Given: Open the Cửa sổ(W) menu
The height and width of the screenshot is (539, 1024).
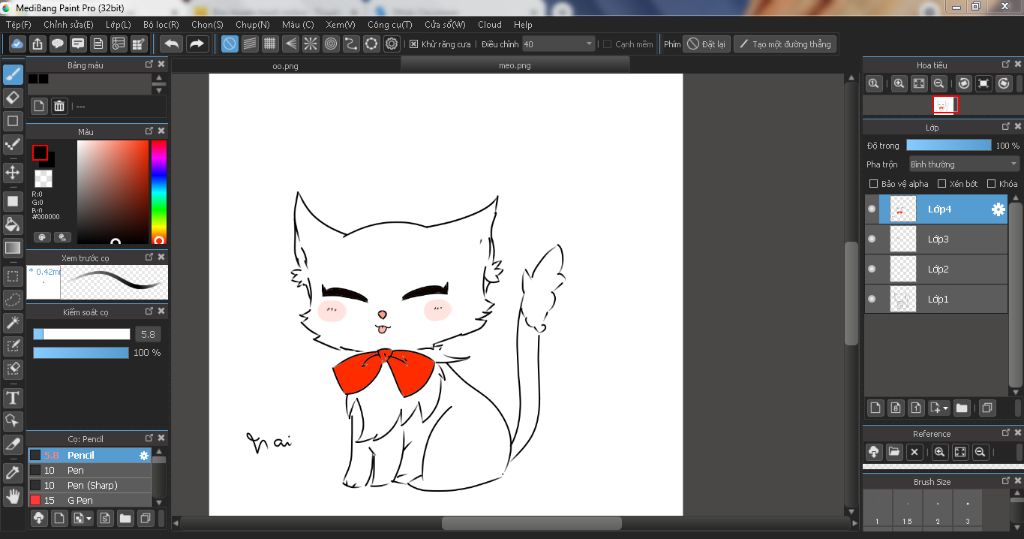Looking at the screenshot, I should [445, 25].
